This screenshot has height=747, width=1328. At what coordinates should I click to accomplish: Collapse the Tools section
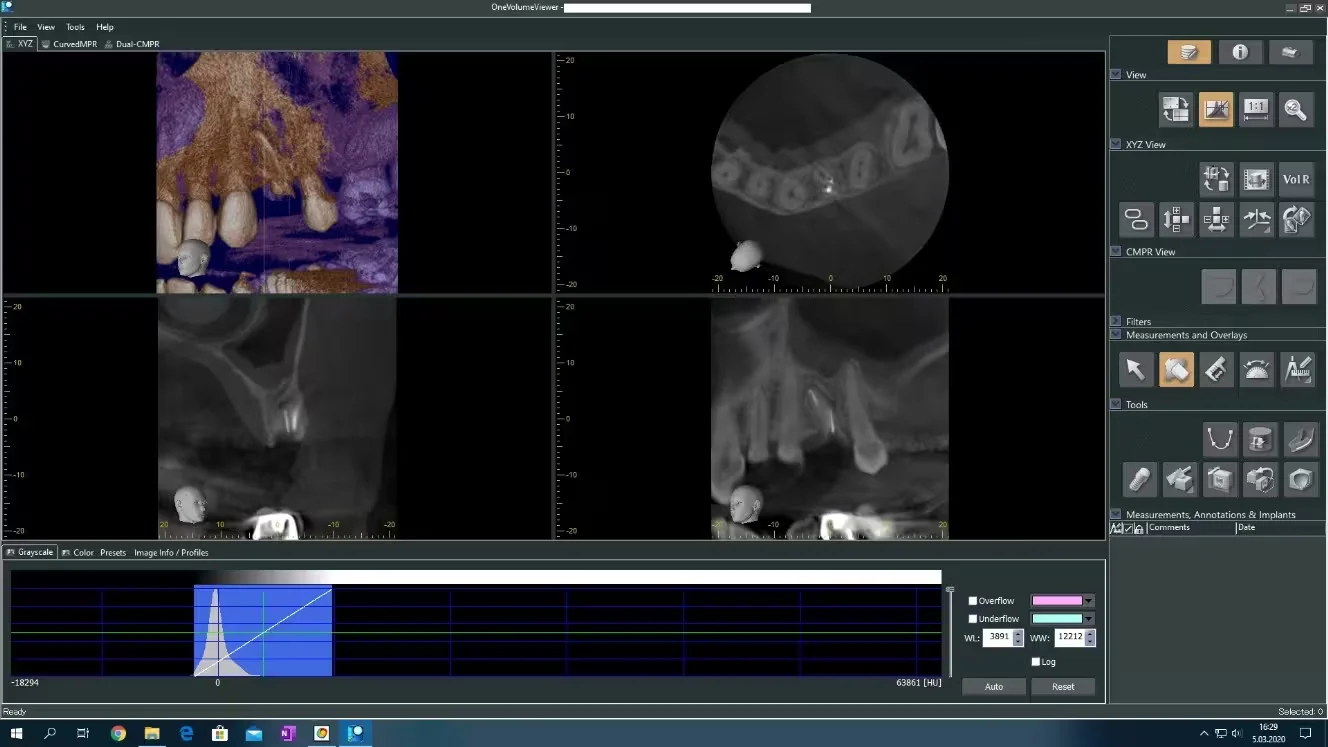(1116, 404)
